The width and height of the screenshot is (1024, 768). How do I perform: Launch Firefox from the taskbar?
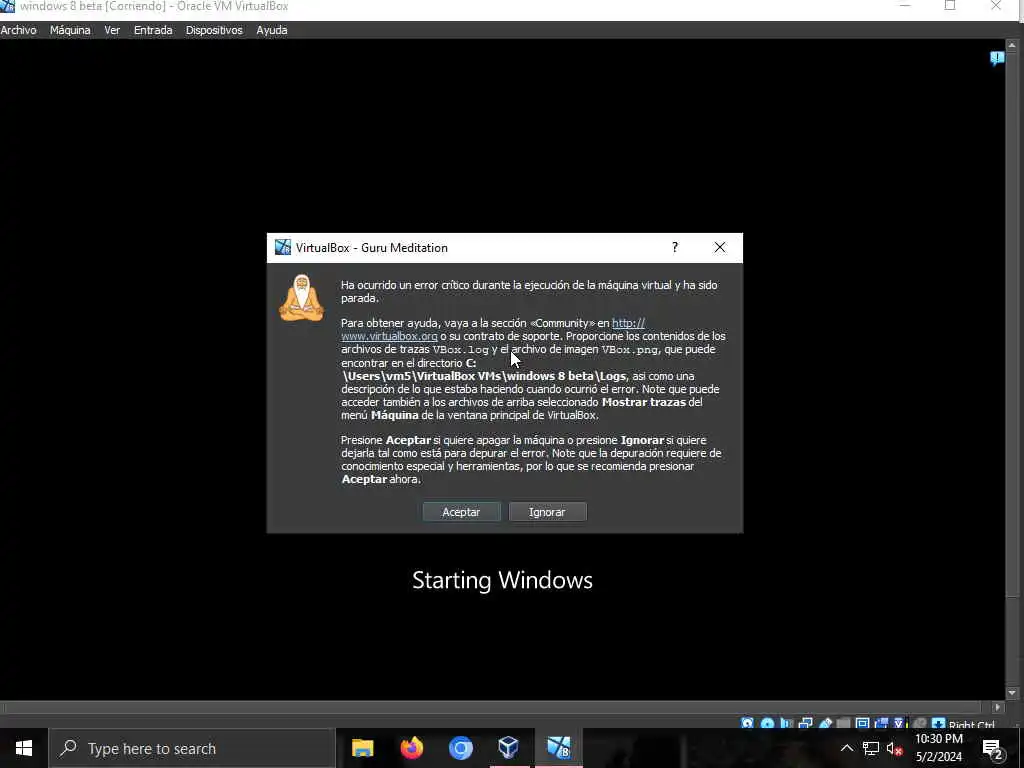click(411, 748)
